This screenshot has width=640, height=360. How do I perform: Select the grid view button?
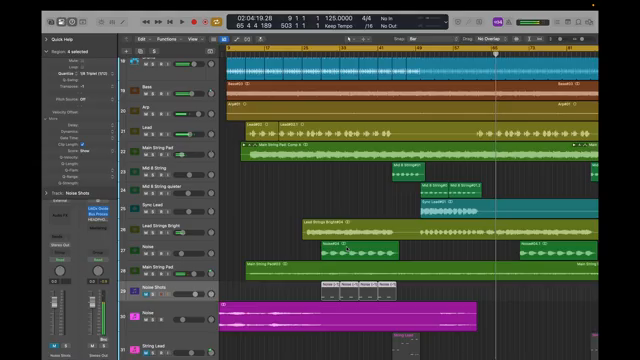(x=224, y=39)
